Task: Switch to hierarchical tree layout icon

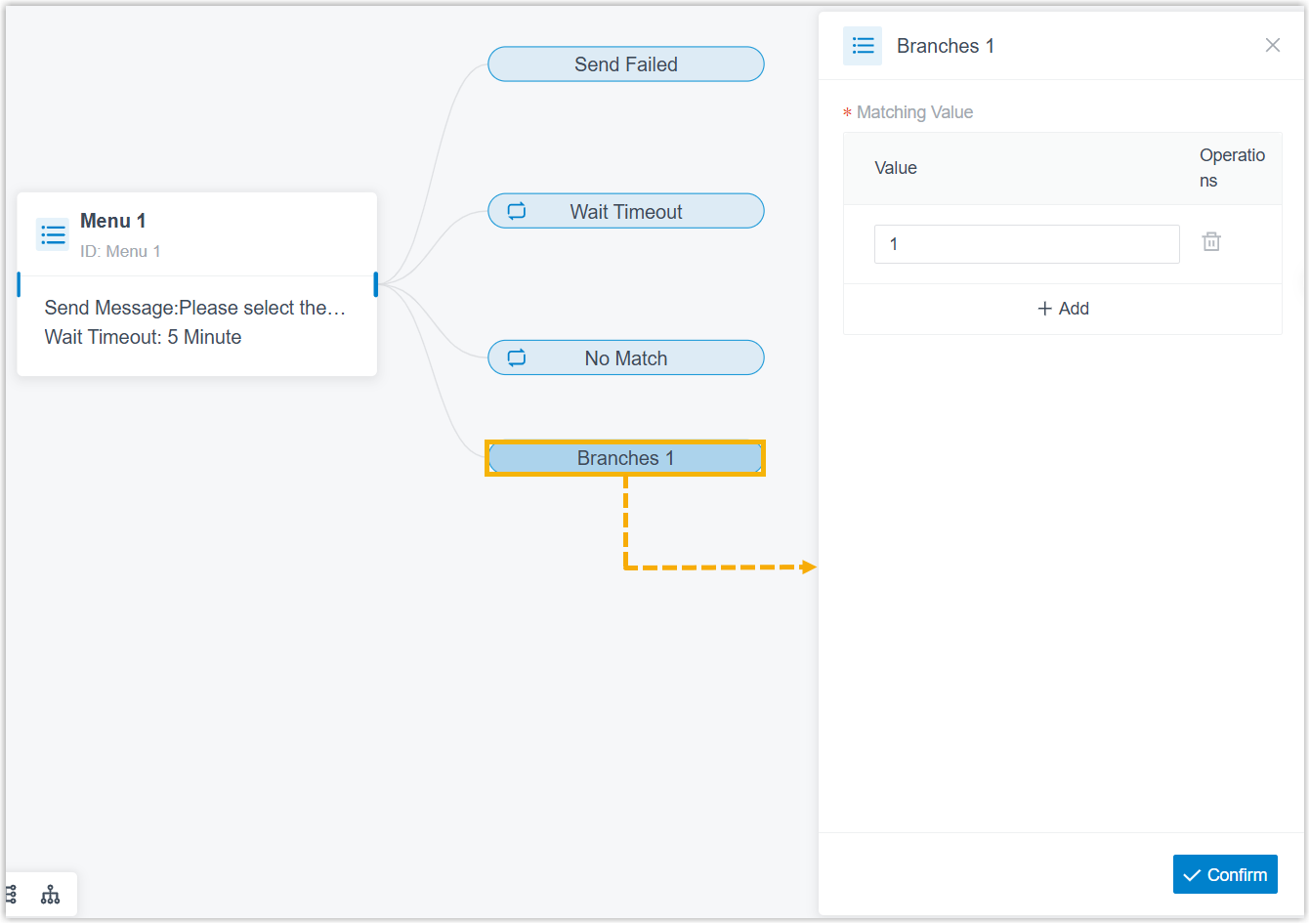Action: [x=51, y=895]
